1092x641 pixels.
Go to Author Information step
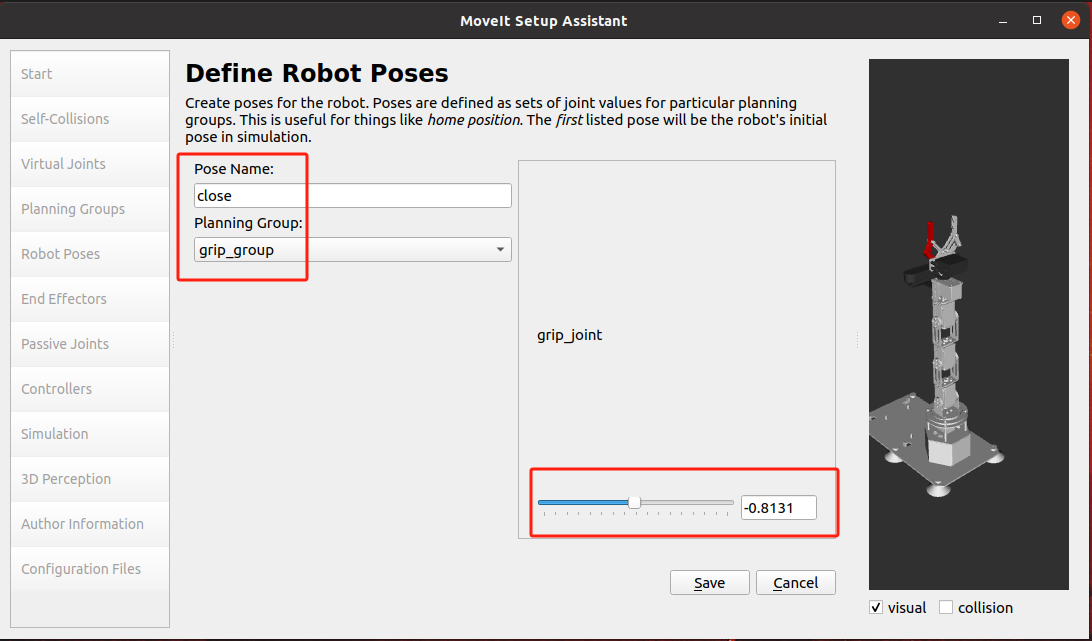point(90,524)
